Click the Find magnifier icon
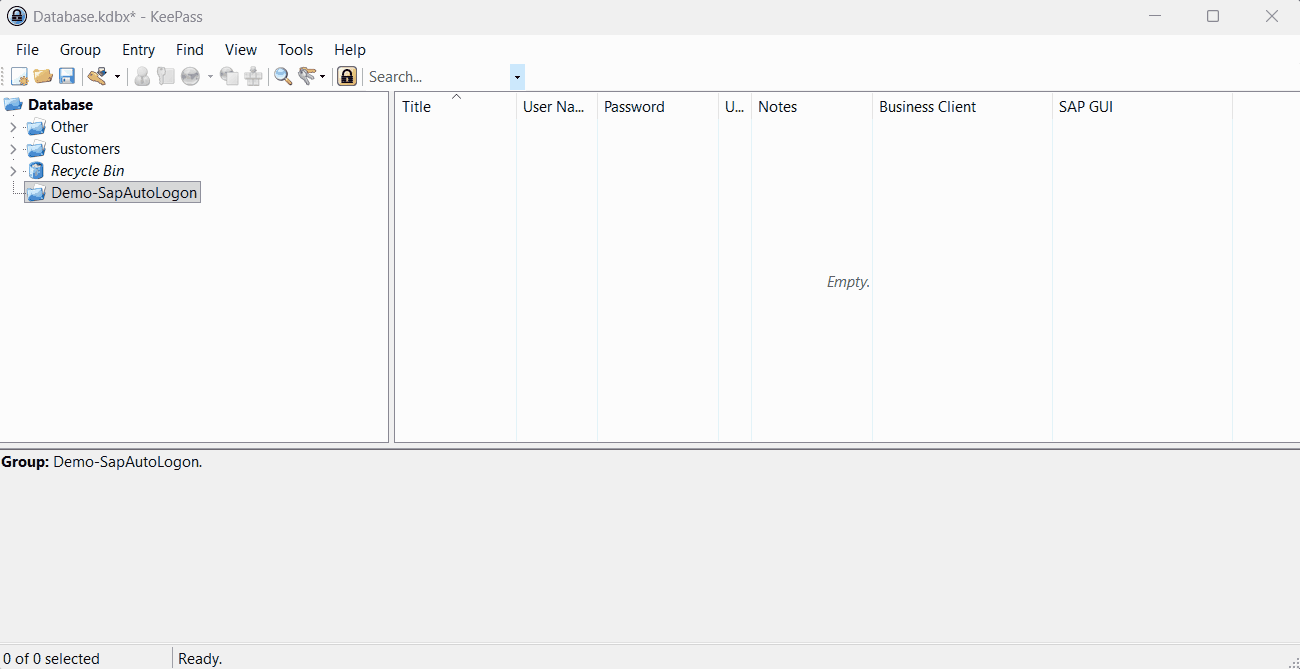 point(283,76)
